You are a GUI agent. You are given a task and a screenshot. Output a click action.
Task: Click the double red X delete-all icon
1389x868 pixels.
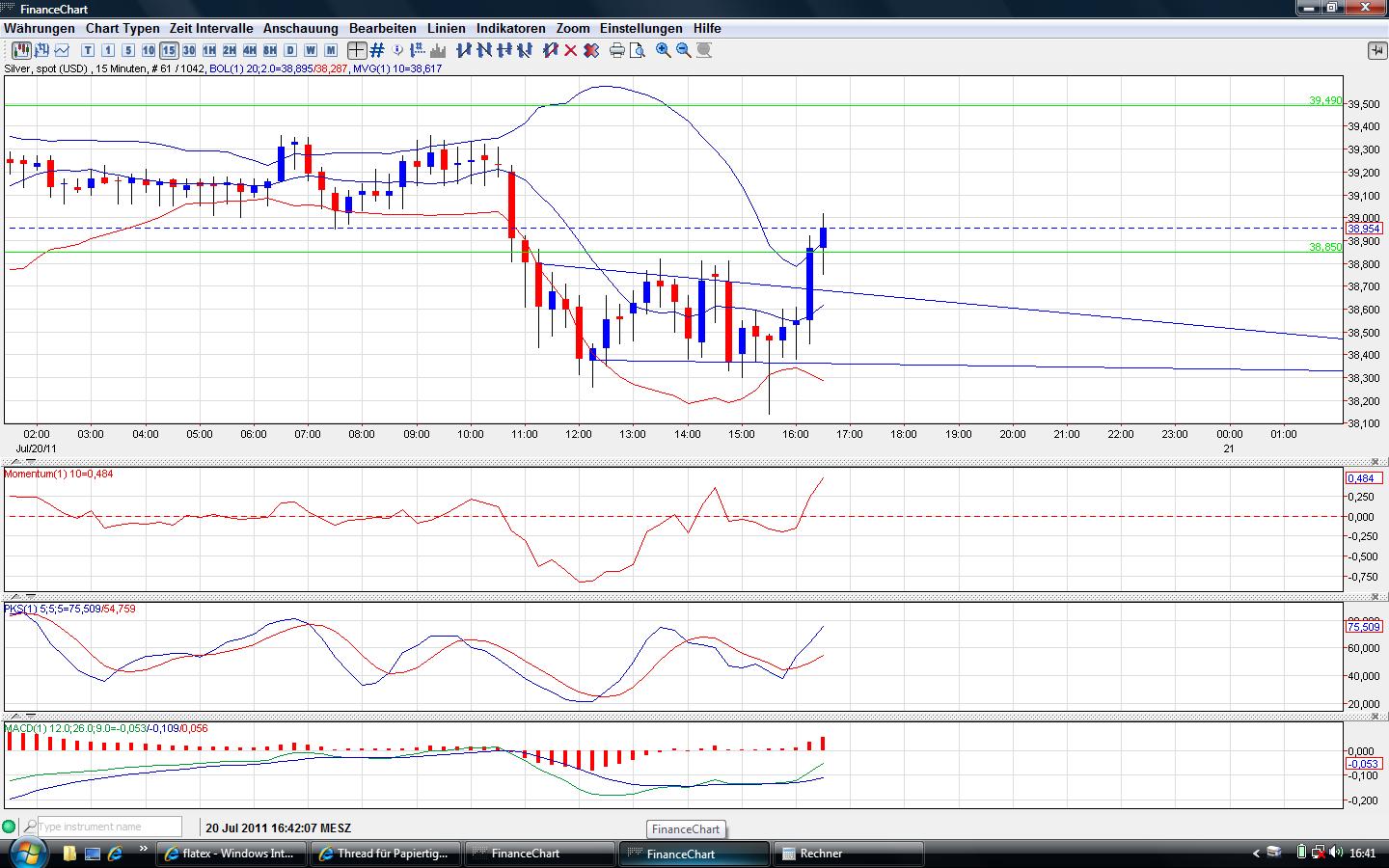590,50
